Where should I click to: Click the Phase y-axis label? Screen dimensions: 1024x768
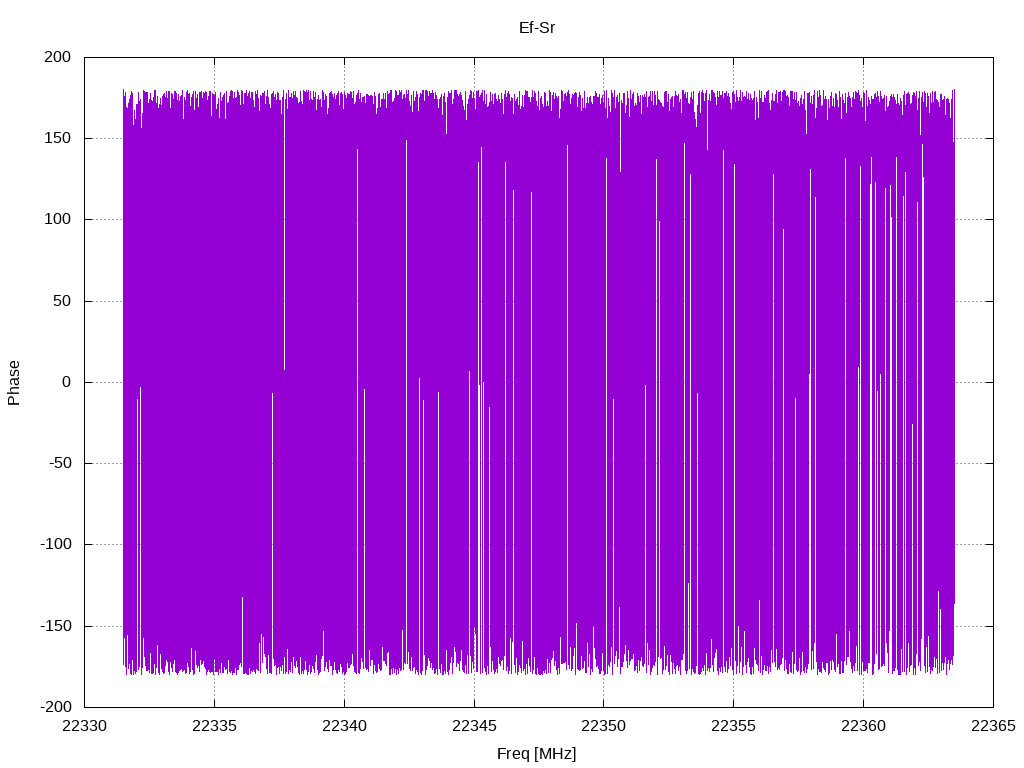pyautogui.click(x=14, y=383)
